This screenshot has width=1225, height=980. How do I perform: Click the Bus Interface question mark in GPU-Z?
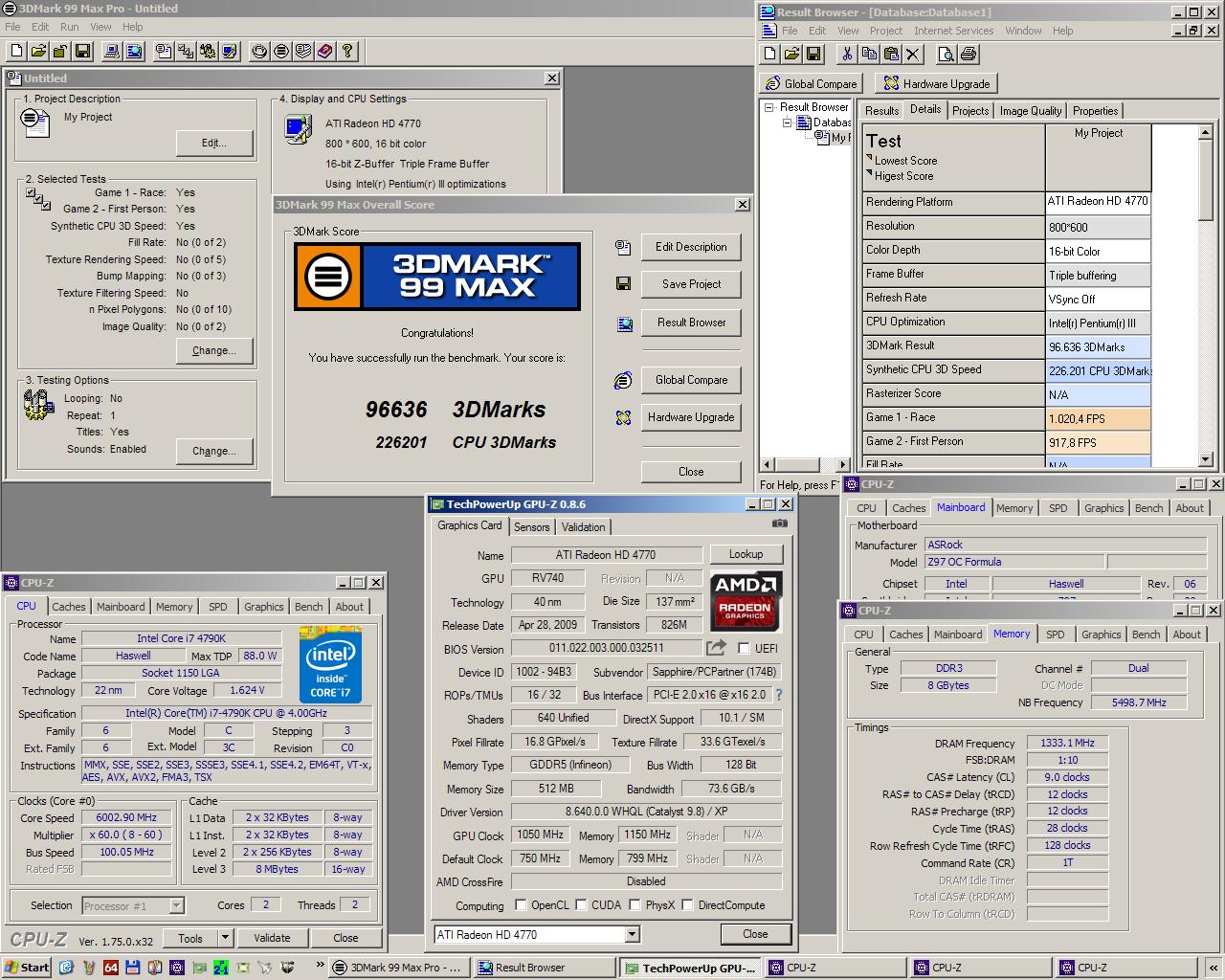click(x=778, y=695)
